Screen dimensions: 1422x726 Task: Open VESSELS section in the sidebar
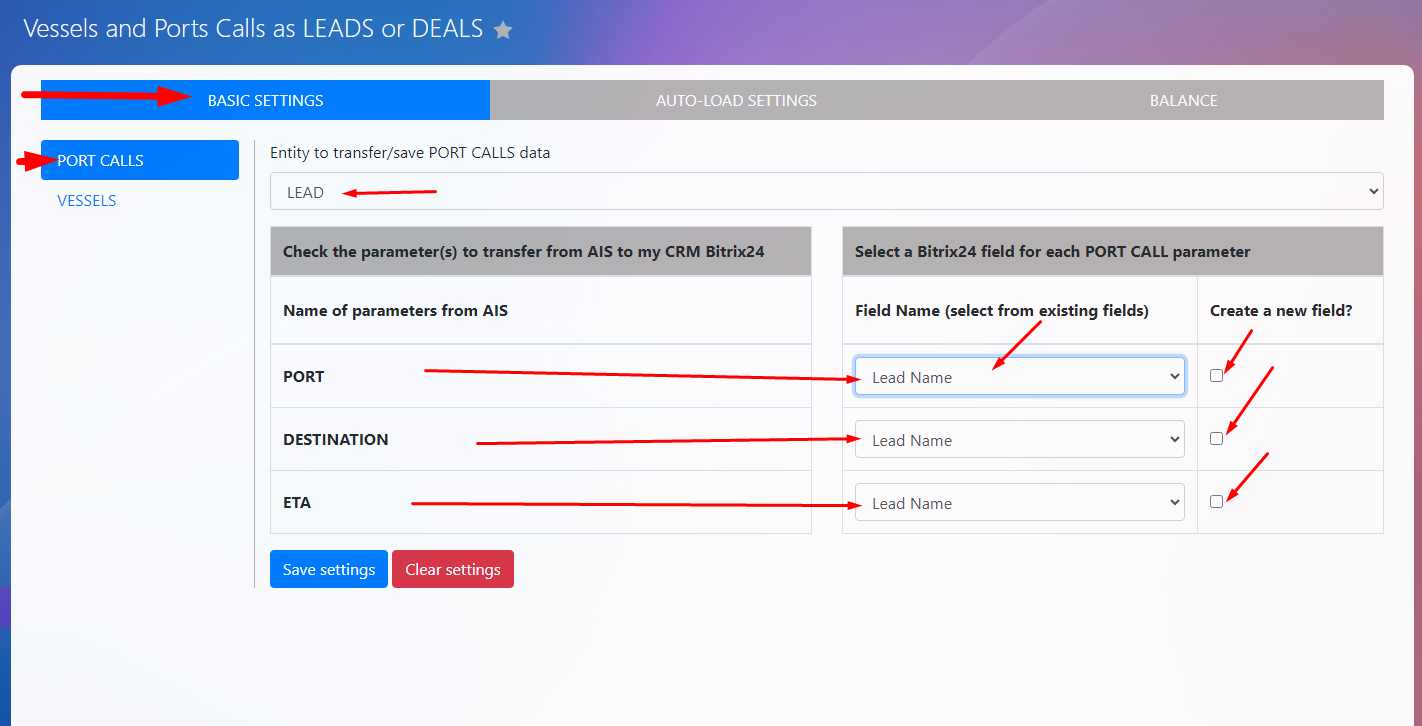click(87, 200)
